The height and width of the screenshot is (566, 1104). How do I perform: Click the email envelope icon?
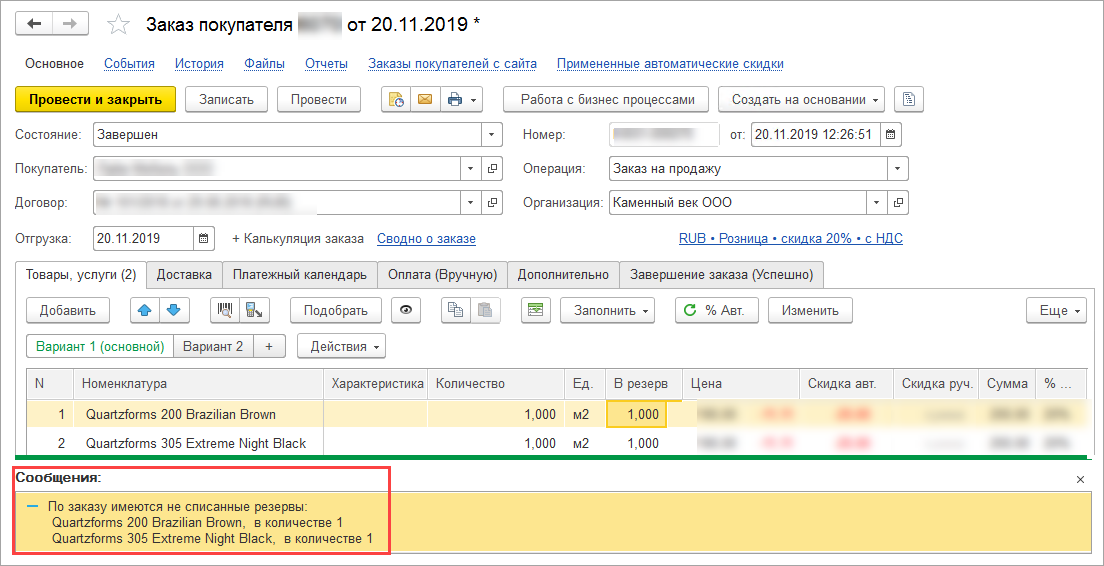424,99
